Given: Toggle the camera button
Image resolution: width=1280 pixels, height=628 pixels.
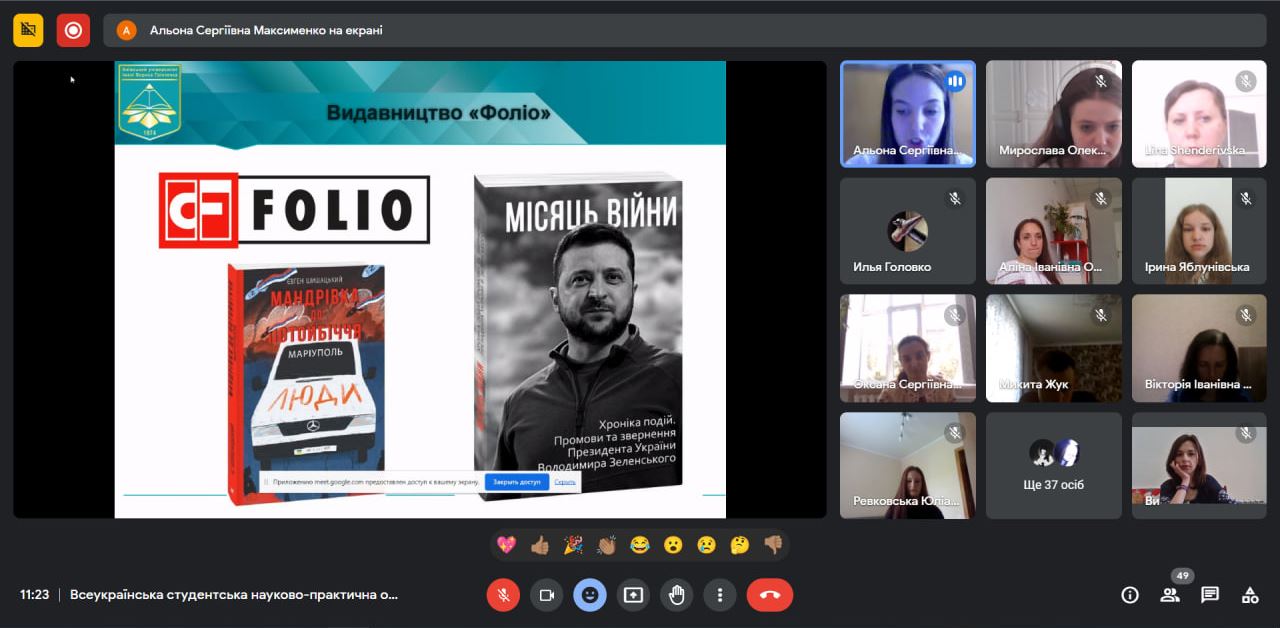Looking at the screenshot, I should [x=546, y=595].
